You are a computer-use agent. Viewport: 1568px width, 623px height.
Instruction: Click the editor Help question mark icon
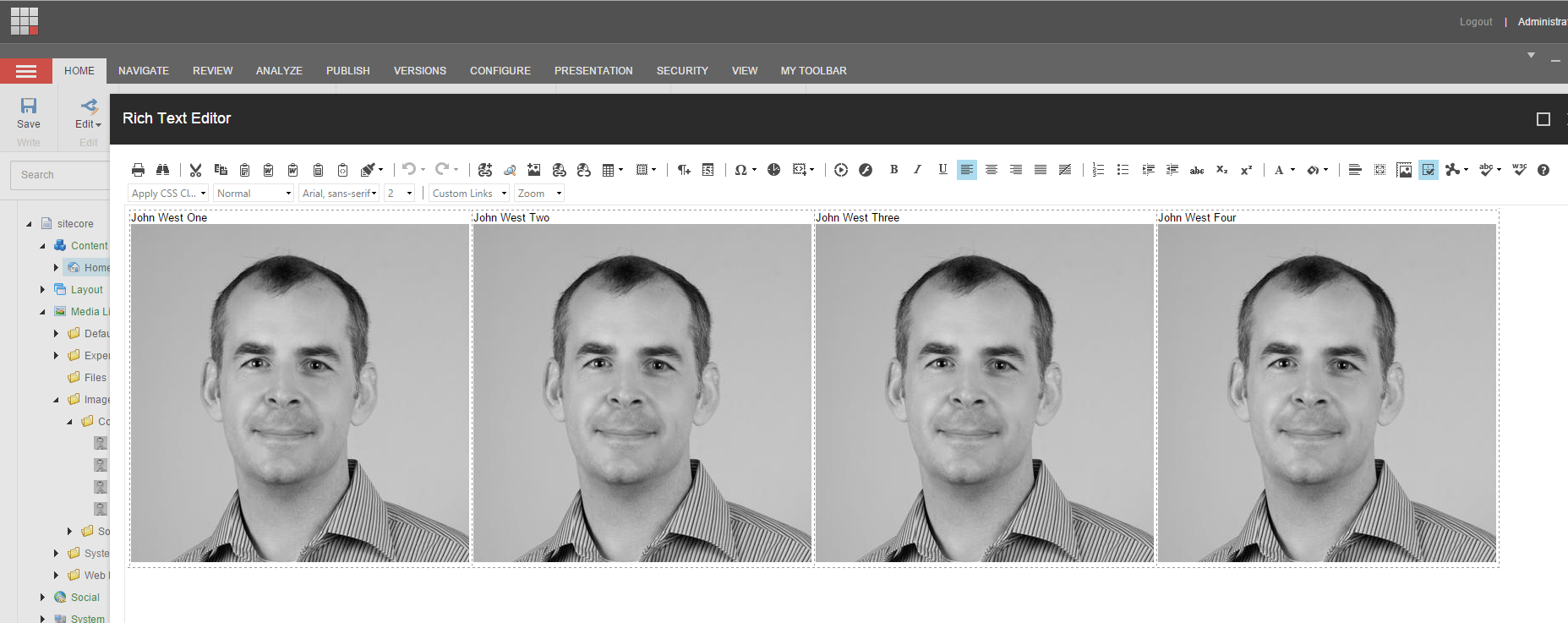[1543, 170]
